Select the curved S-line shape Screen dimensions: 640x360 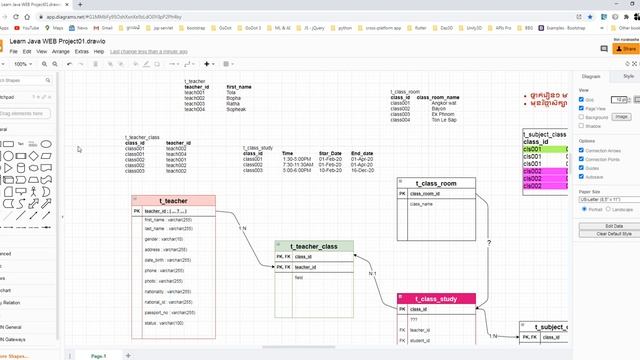(x=21, y=203)
